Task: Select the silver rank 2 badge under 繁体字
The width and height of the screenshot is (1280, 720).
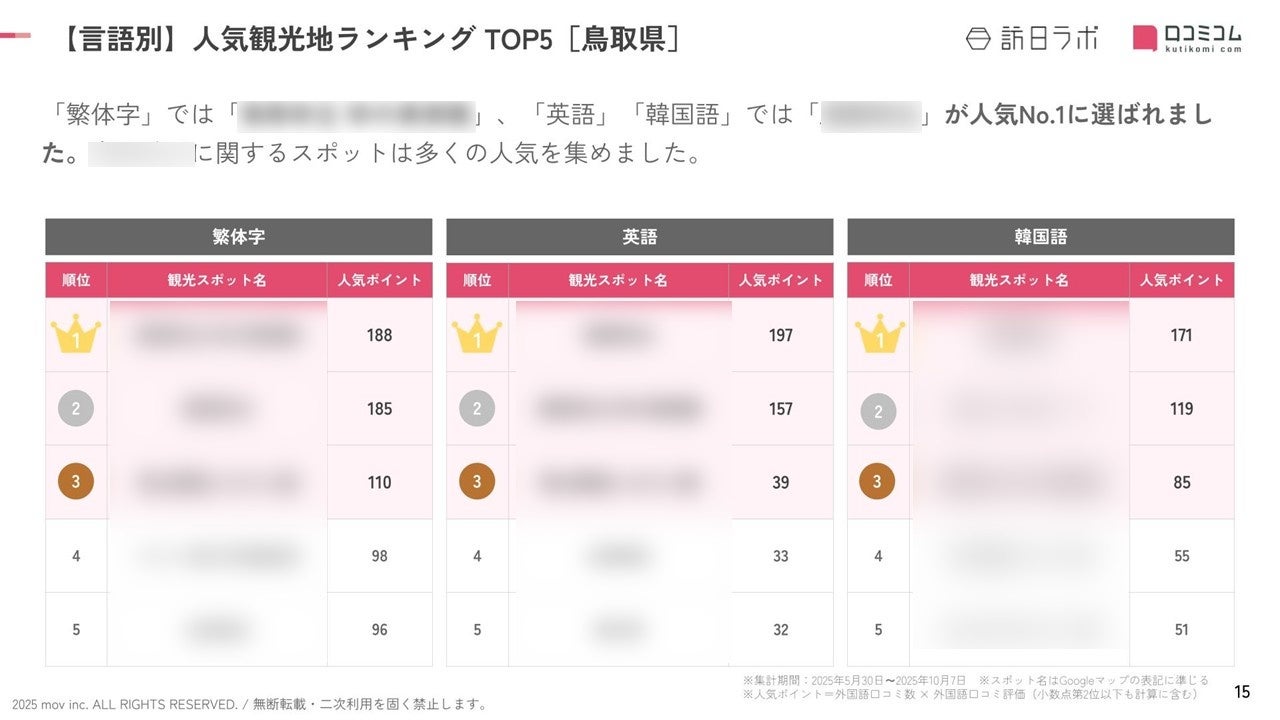Action: 76,408
